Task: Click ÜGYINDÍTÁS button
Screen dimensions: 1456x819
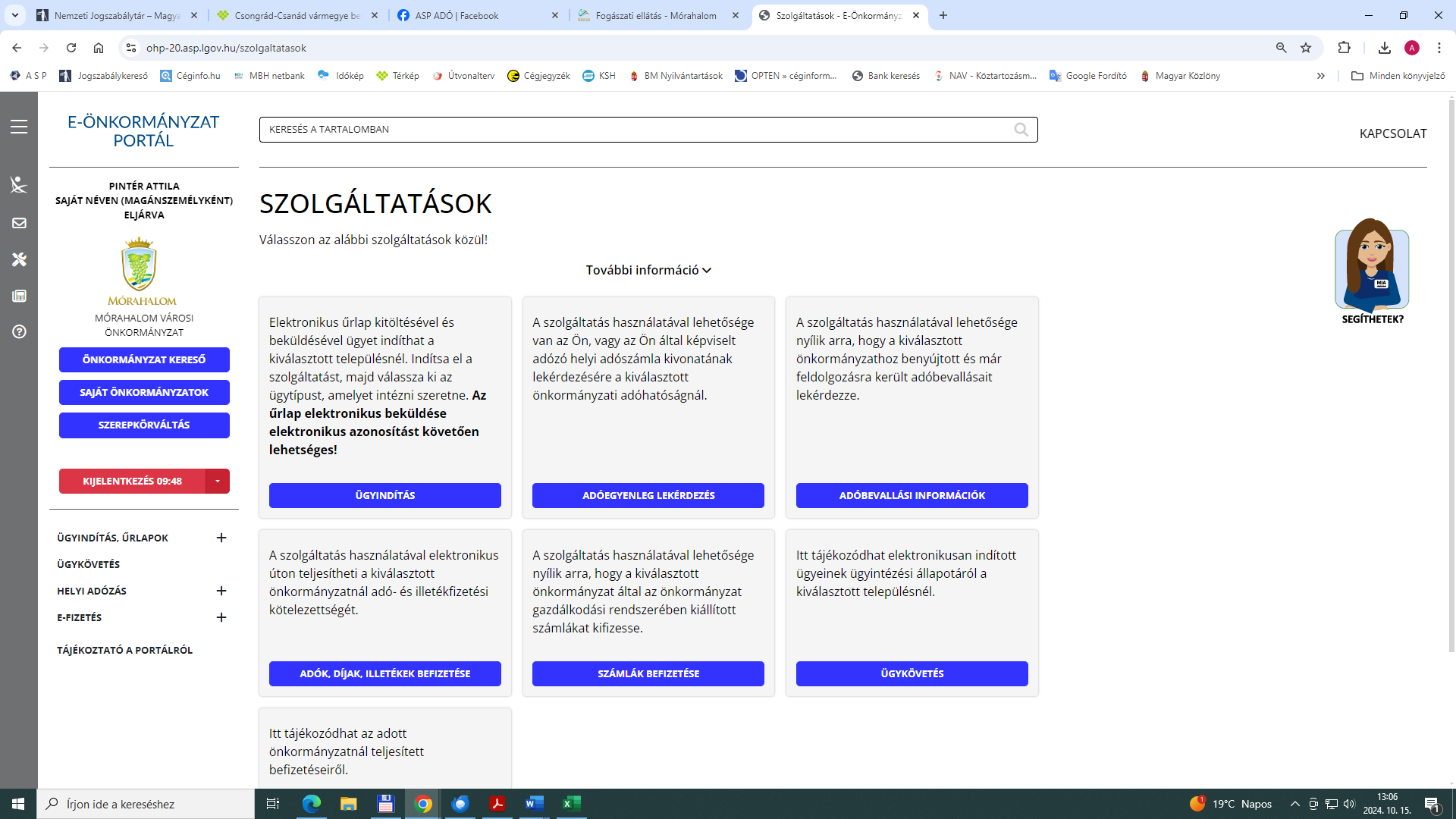Action: (x=385, y=495)
